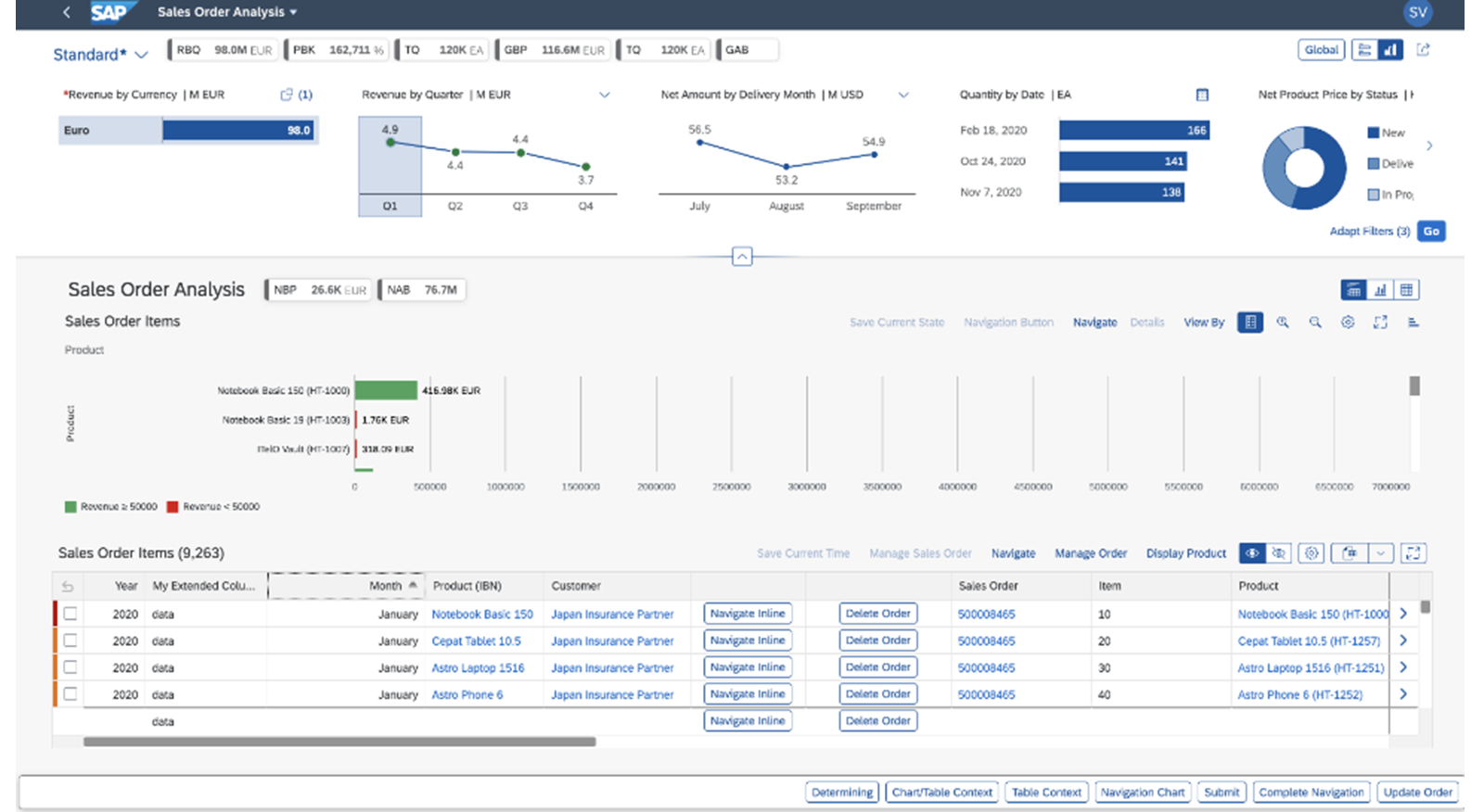Select Feb 18, 2020 quantity bar
Image resolution: width=1484 pixels, height=812 pixels.
(x=1134, y=131)
